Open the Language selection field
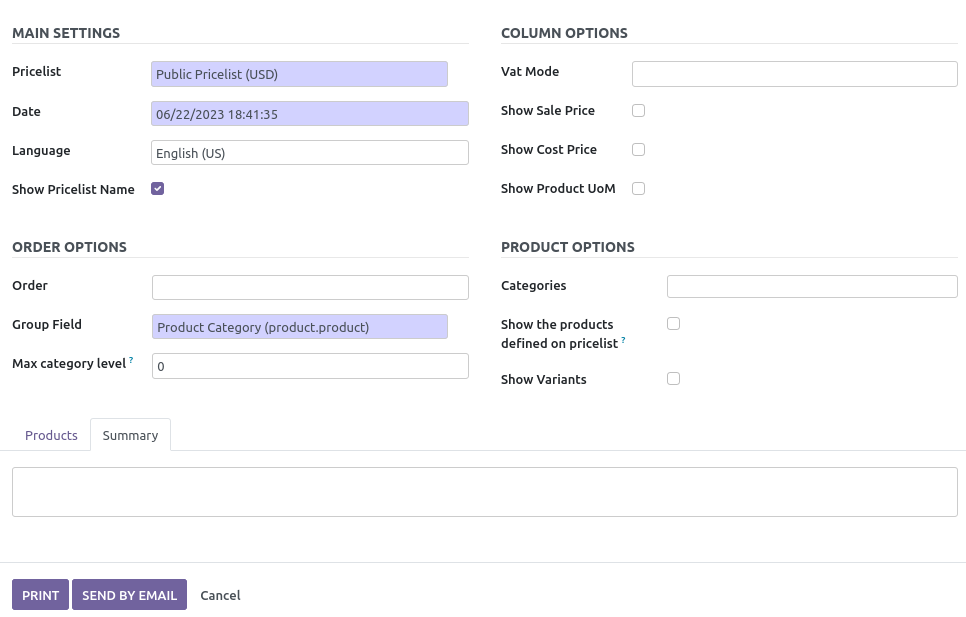966x617 pixels. 310,152
